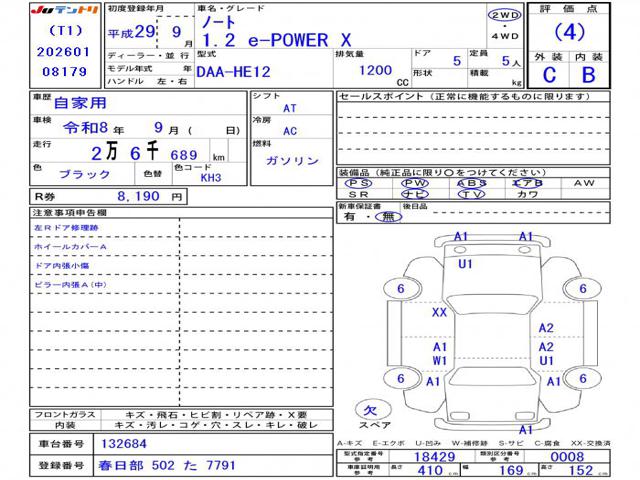Toggle circled ABS equipment mark
640x480 pixels.
[471, 183]
